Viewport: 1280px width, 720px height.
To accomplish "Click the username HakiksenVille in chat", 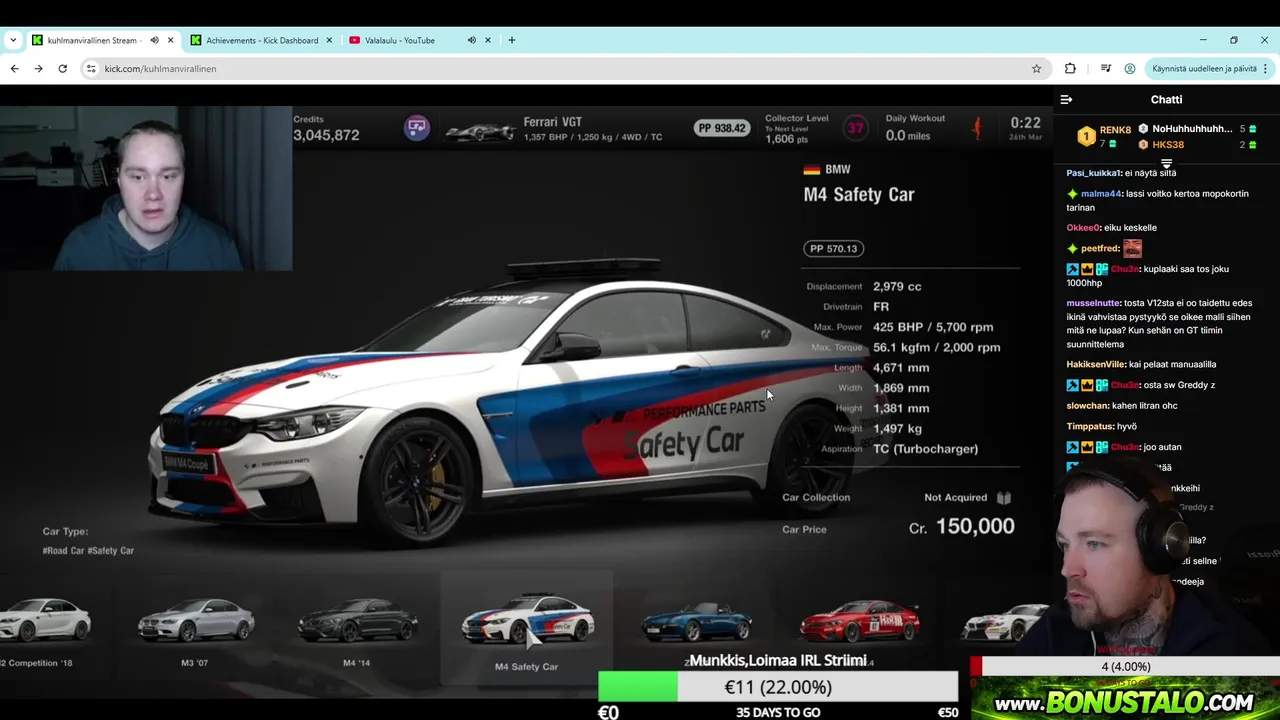I will pyautogui.click(x=1096, y=365).
